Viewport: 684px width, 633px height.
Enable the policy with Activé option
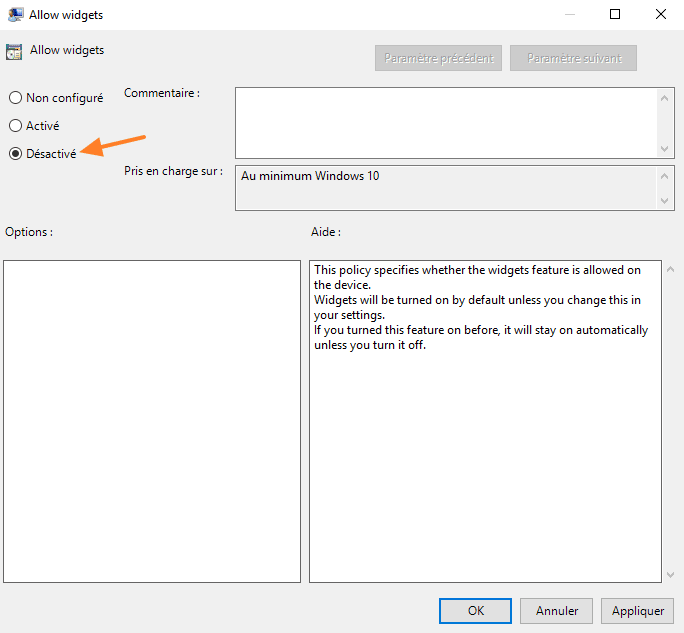tap(16, 126)
